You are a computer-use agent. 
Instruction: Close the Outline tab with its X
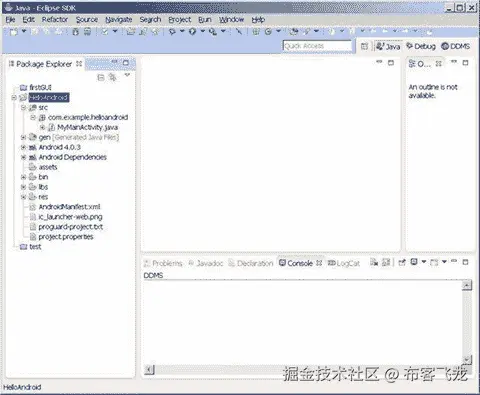click(x=439, y=63)
